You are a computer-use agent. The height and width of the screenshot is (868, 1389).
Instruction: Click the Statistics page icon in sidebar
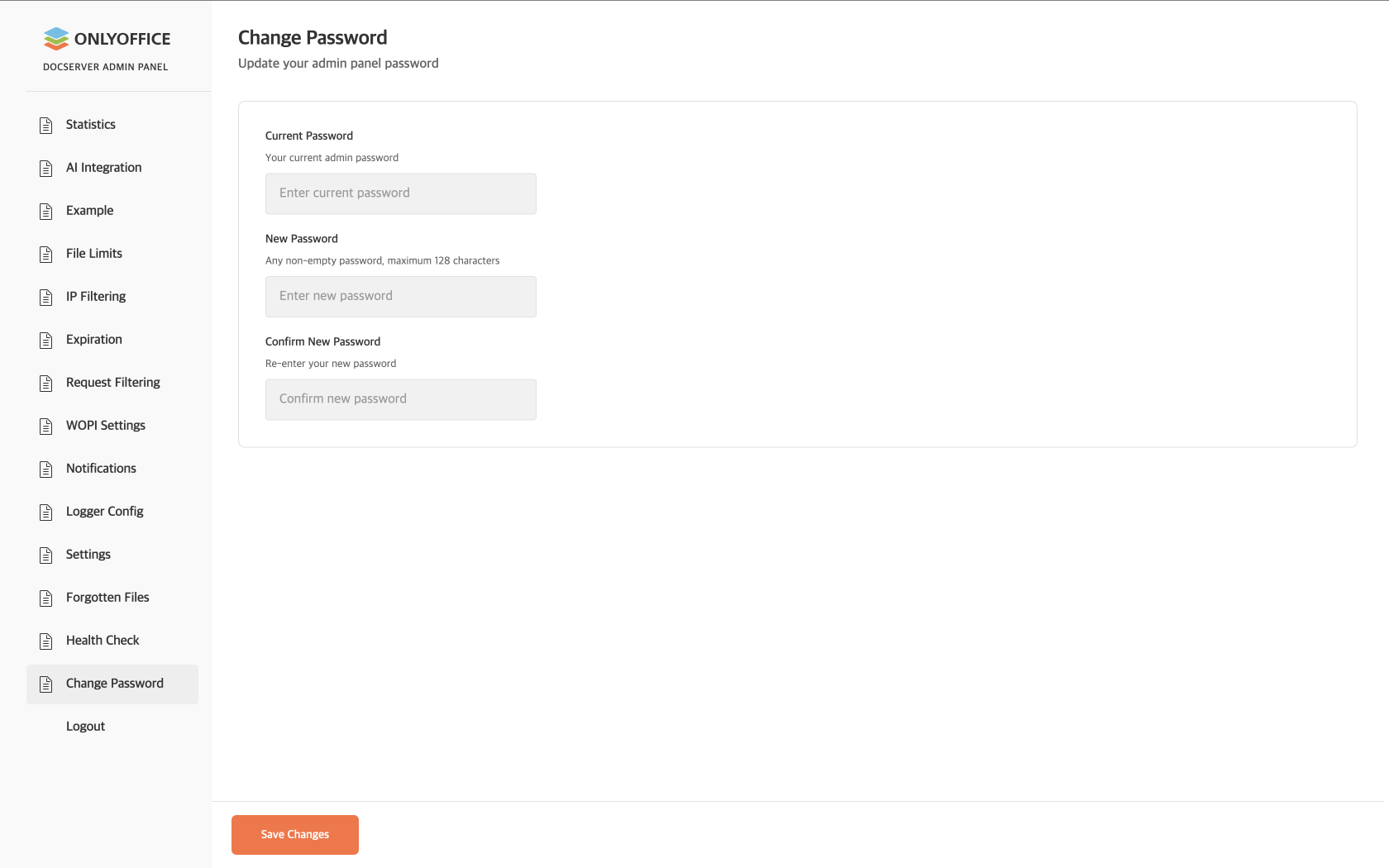46,126
